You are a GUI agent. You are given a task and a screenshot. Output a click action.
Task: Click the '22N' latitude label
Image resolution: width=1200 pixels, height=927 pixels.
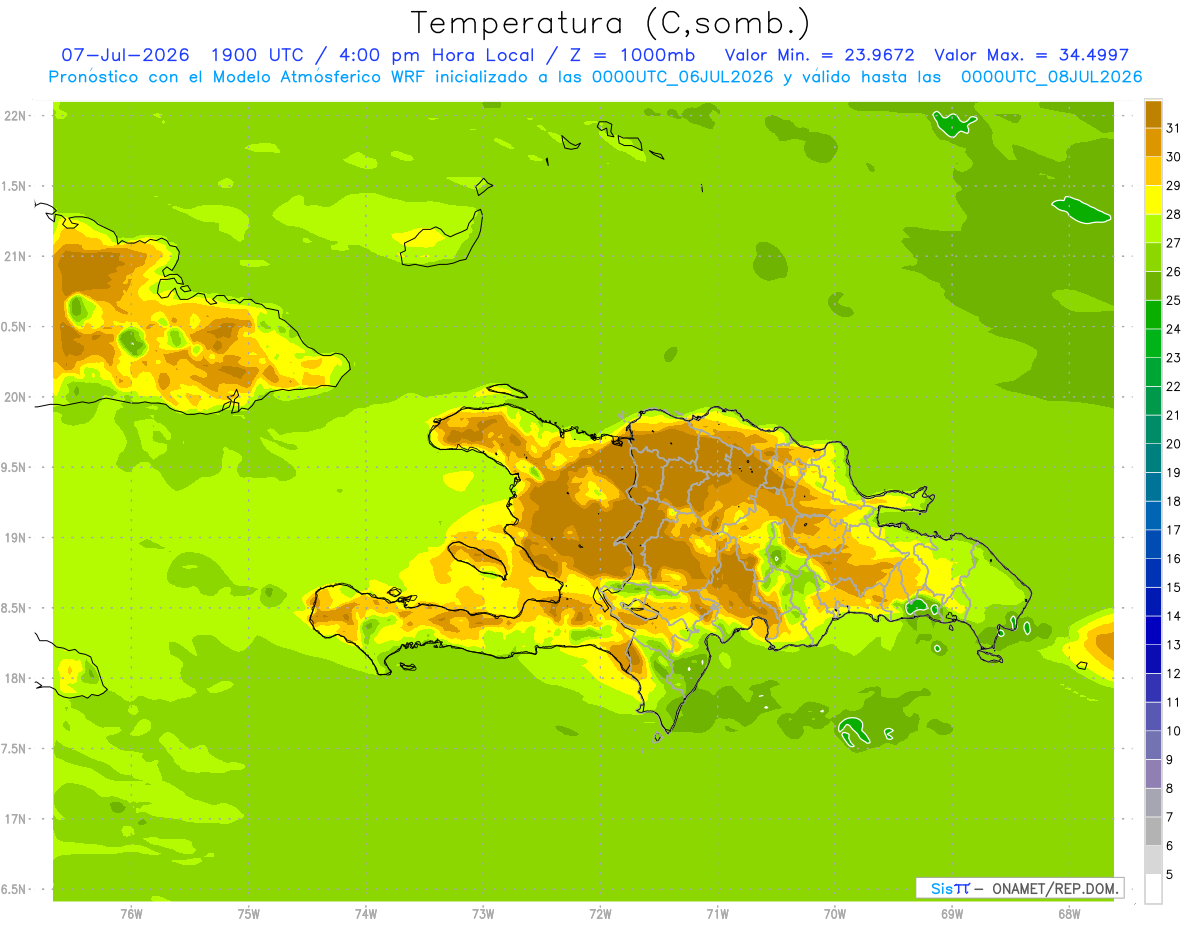(x=17, y=115)
